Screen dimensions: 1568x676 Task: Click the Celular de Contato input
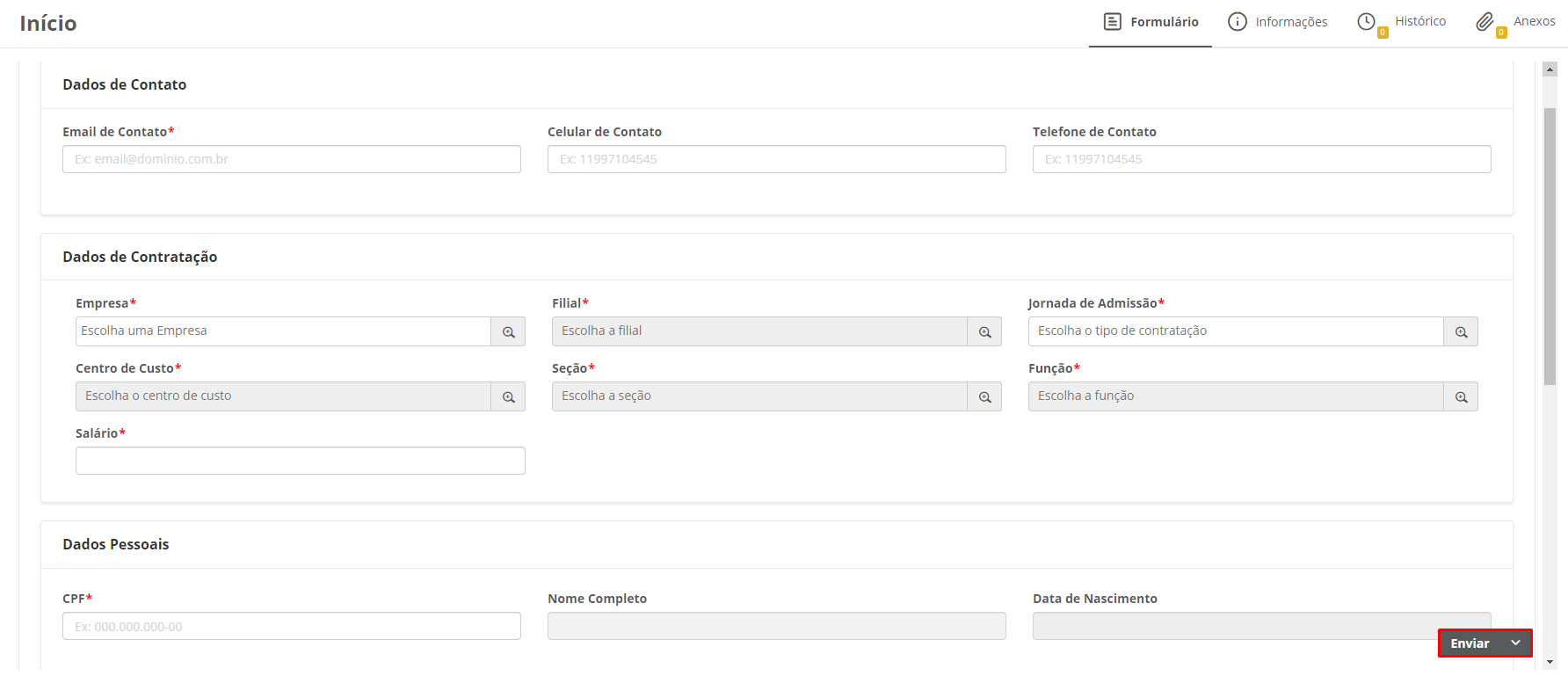coord(777,159)
